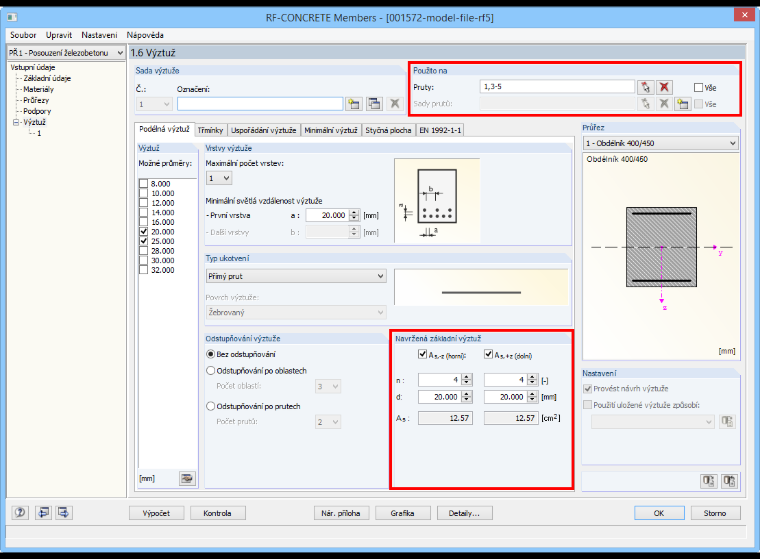Click the help icon at bottom left
Screen dimensions: 760x559
(x=20, y=512)
